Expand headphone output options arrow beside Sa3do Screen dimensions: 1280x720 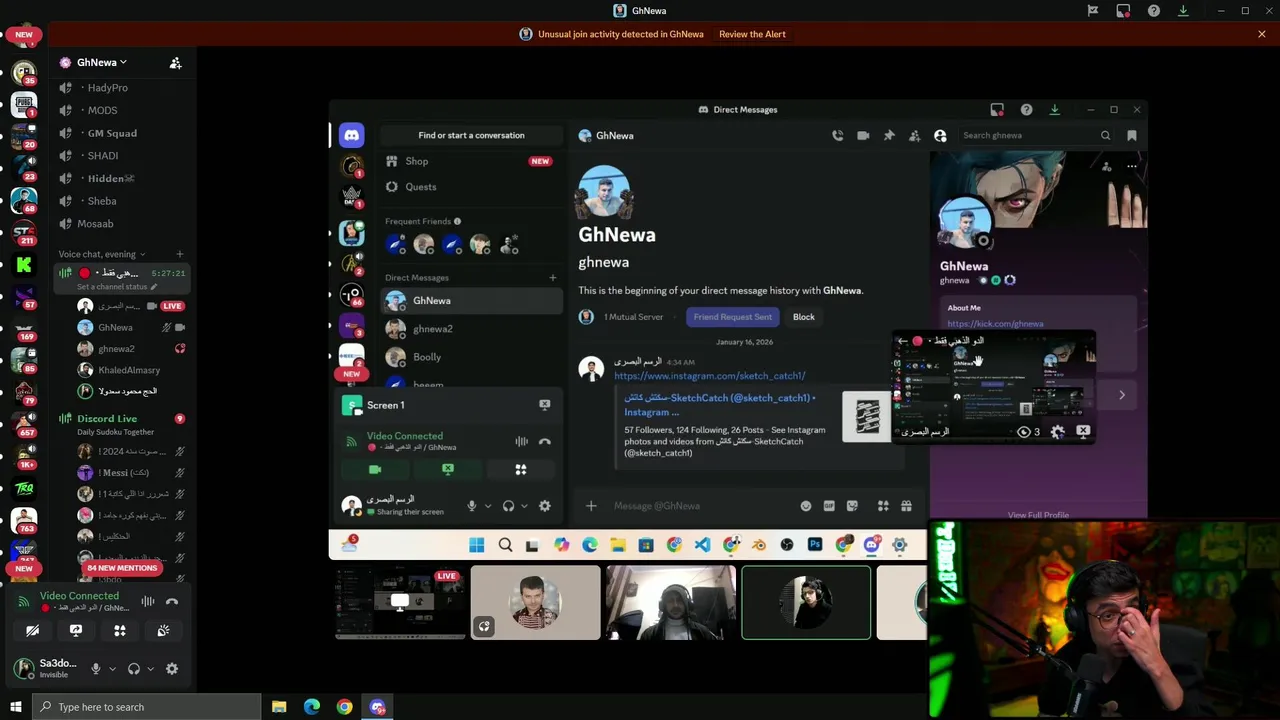(150, 669)
